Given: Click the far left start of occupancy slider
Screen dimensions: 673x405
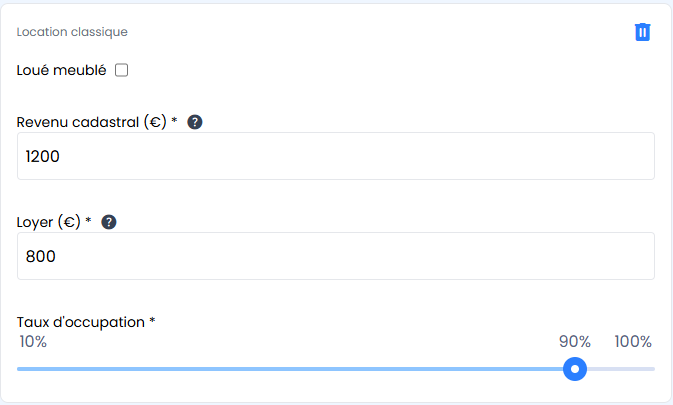Looking at the screenshot, I should tap(19, 369).
